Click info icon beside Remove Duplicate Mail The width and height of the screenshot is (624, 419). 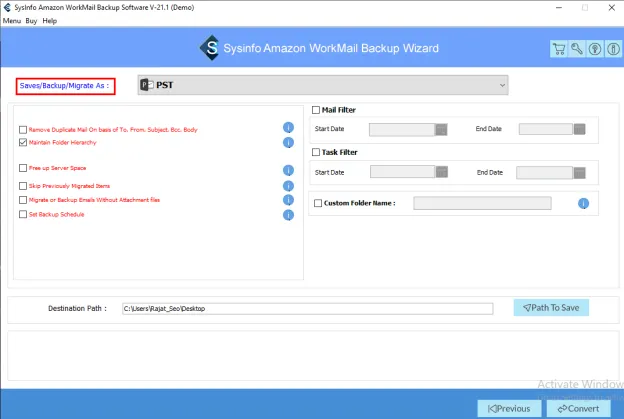pos(288,128)
